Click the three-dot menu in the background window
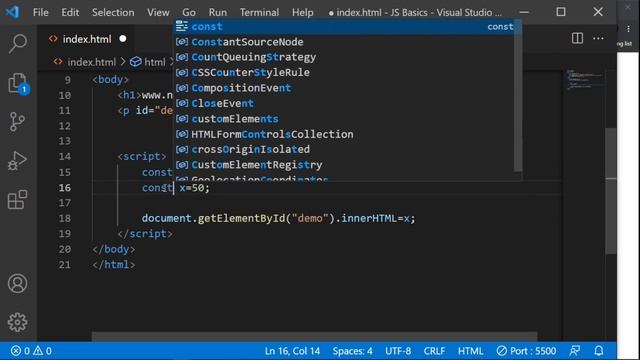 629,29
